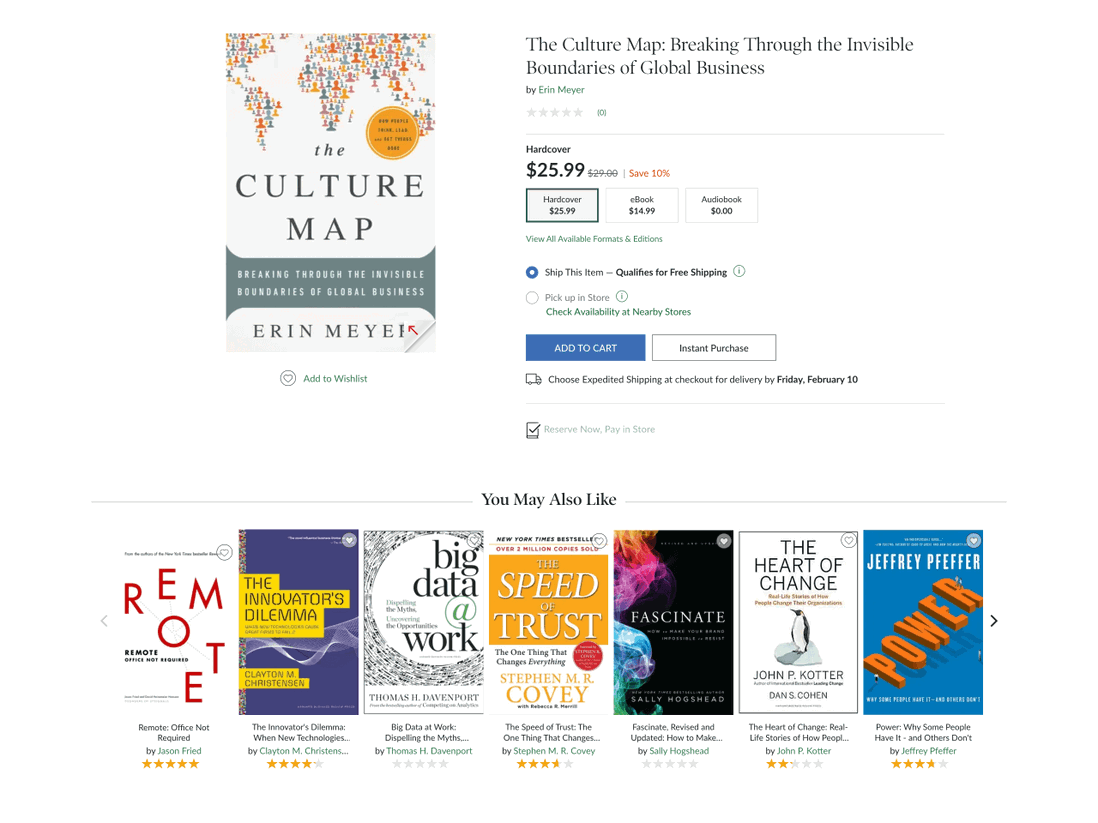Image resolution: width=1098 pixels, height=823 pixels.
Task: Select the Ship This Item radio button
Action: point(532,272)
